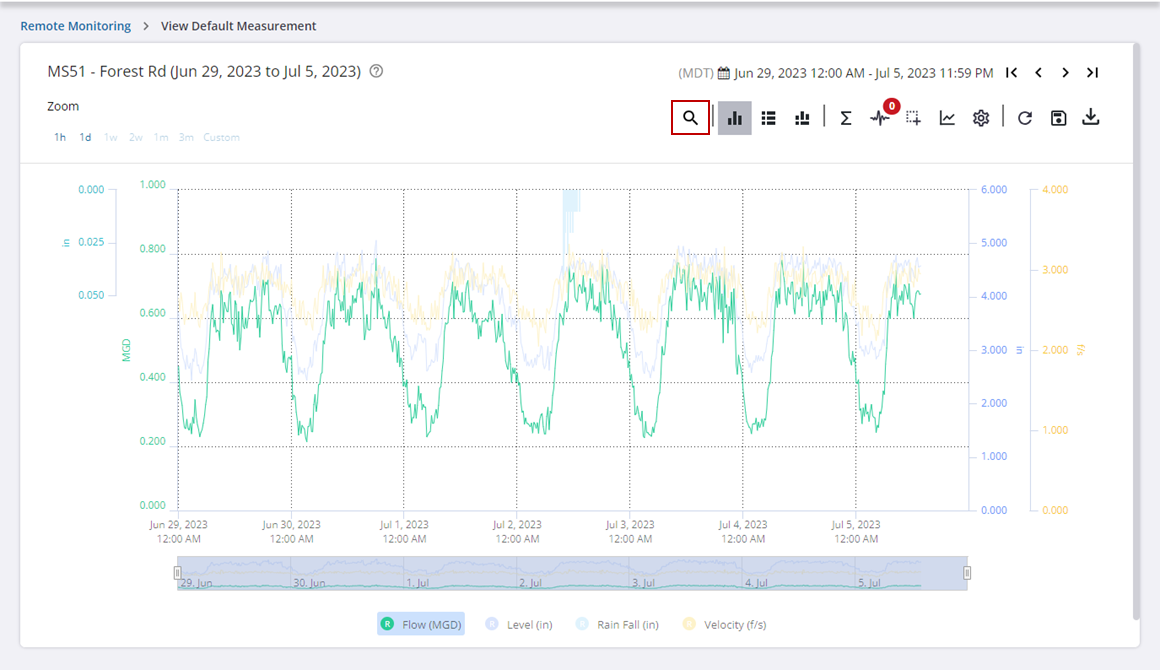Open Remote Monitoring breadcrumb link

point(75,26)
